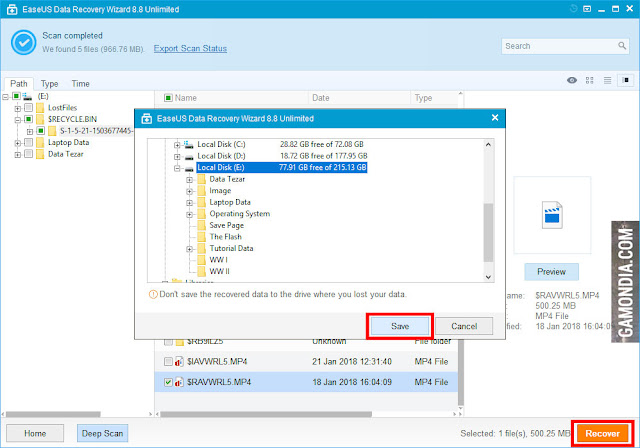
Task: Collapse $RECYCLE.BIN in left tree
Action: click(18, 120)
